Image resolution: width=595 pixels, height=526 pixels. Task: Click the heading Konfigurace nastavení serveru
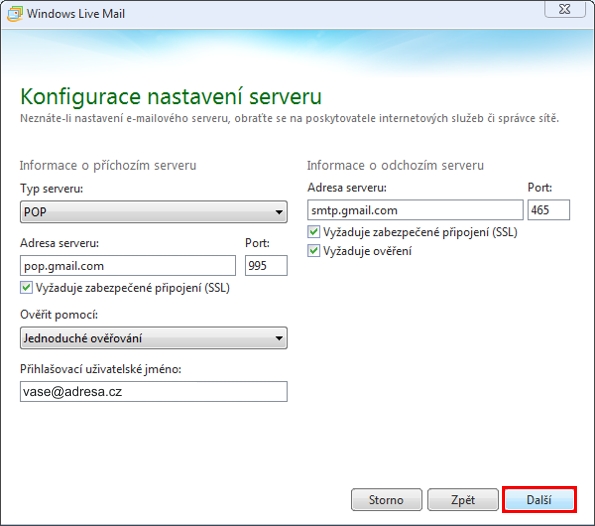coord(171,96)
